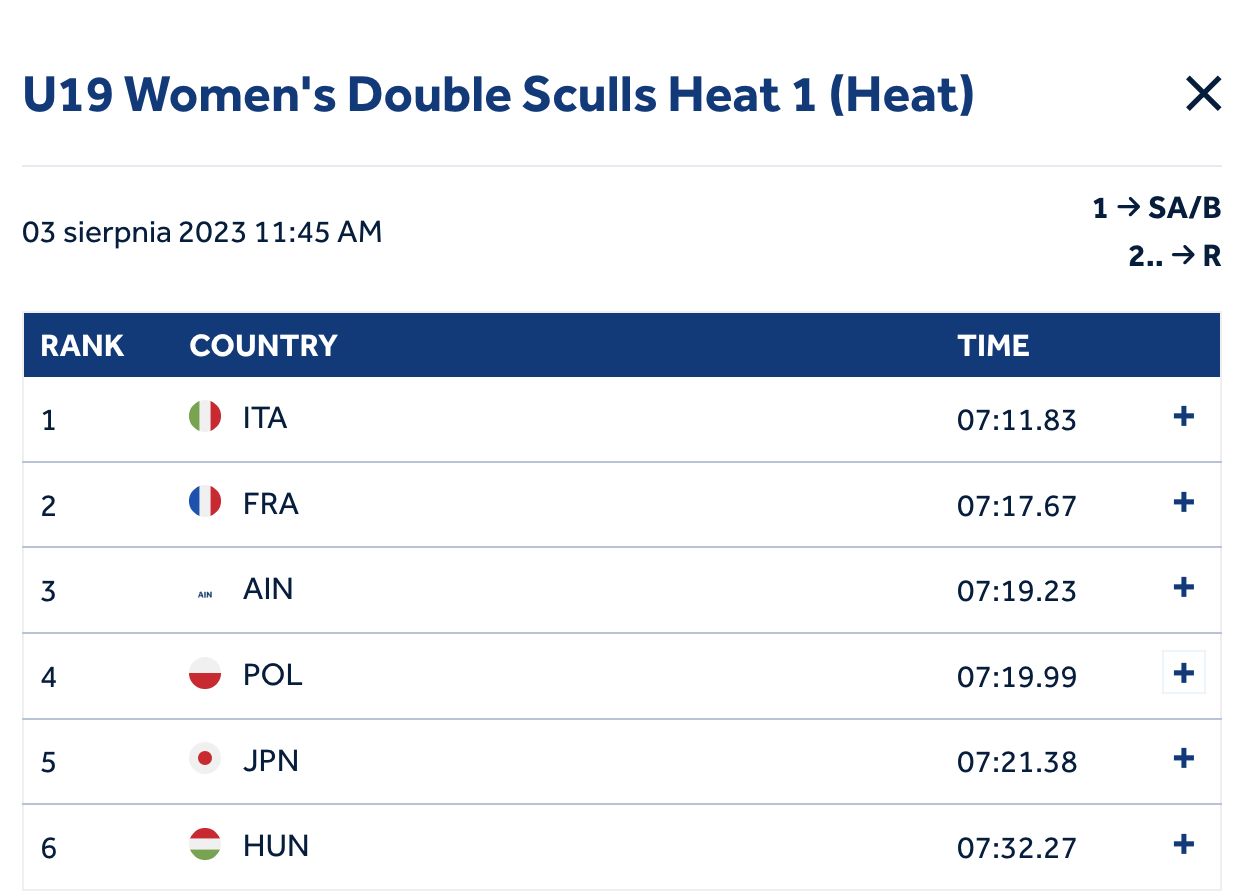Click the Japan flag icon

(x=205, y=759)
